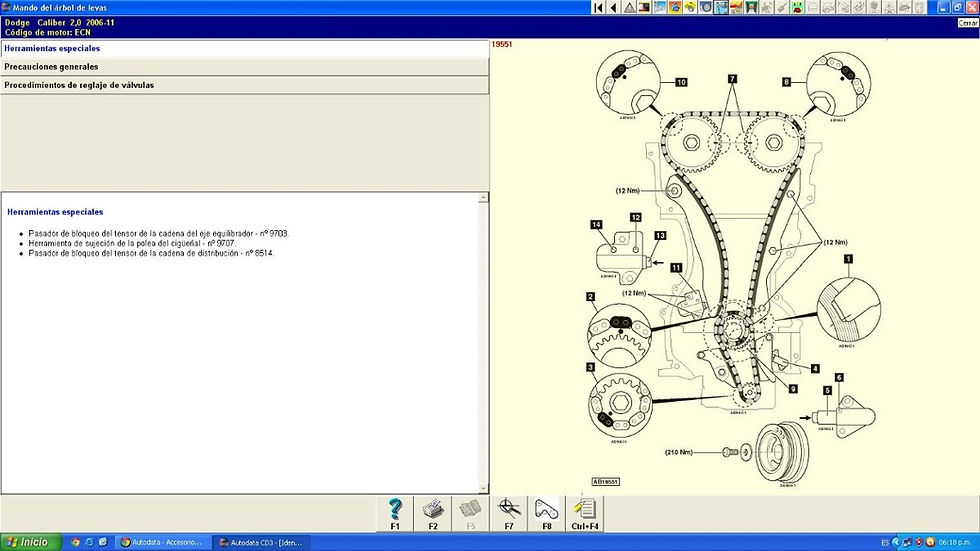Open the F8 timing belt button

547,514
